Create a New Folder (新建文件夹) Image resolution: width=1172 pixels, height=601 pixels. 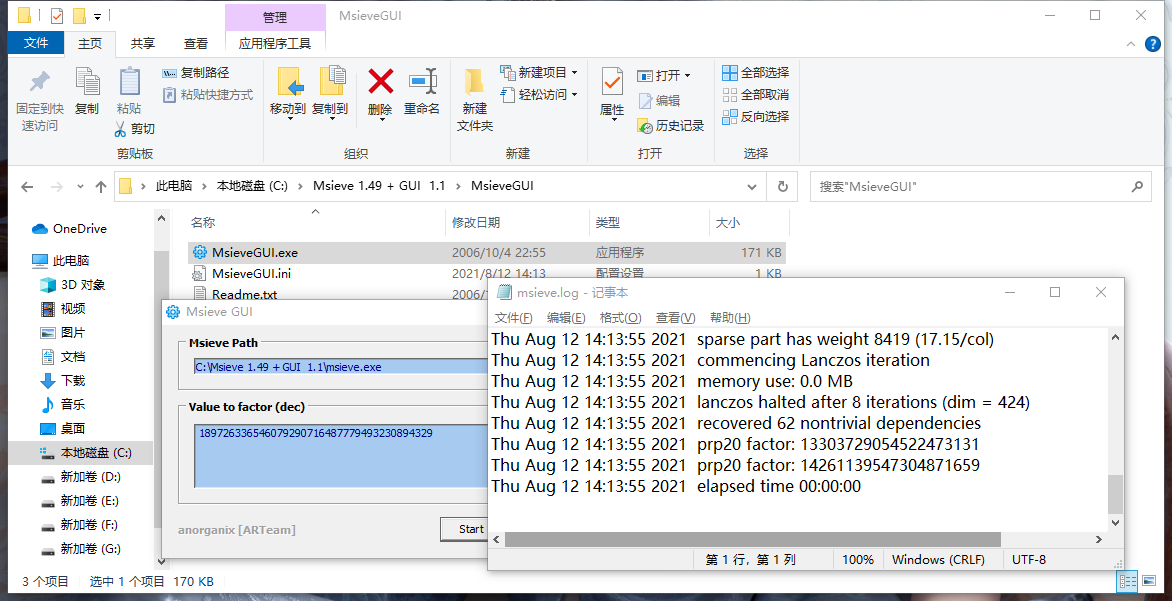(475, 99)
